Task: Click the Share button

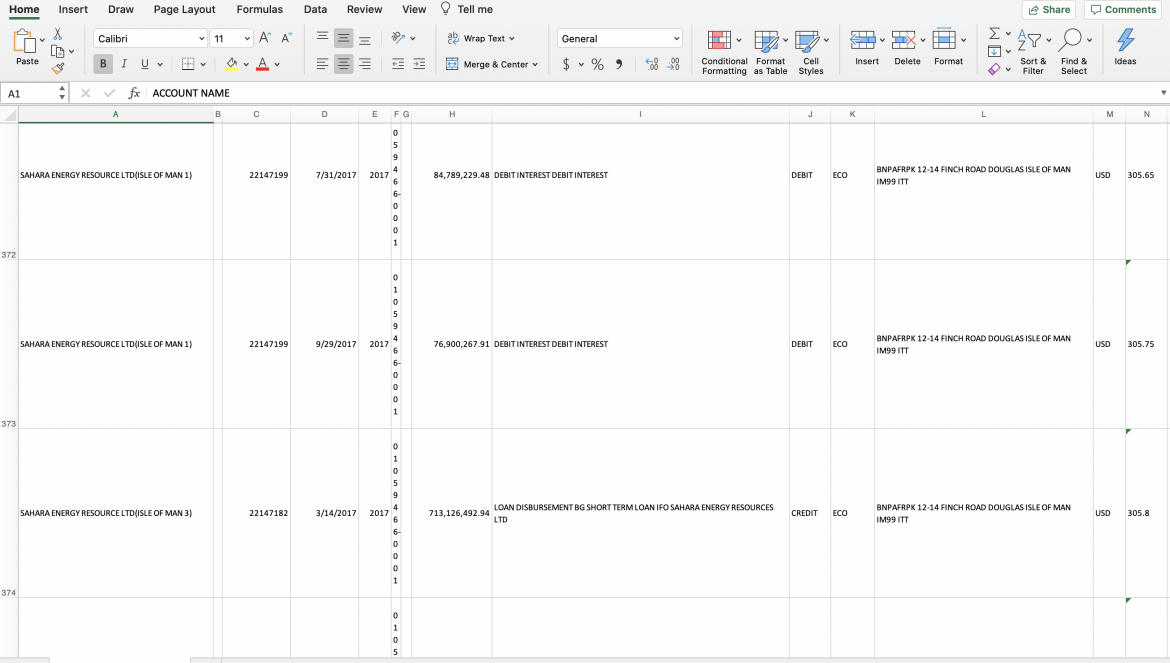Action: tap(1048, 10)
